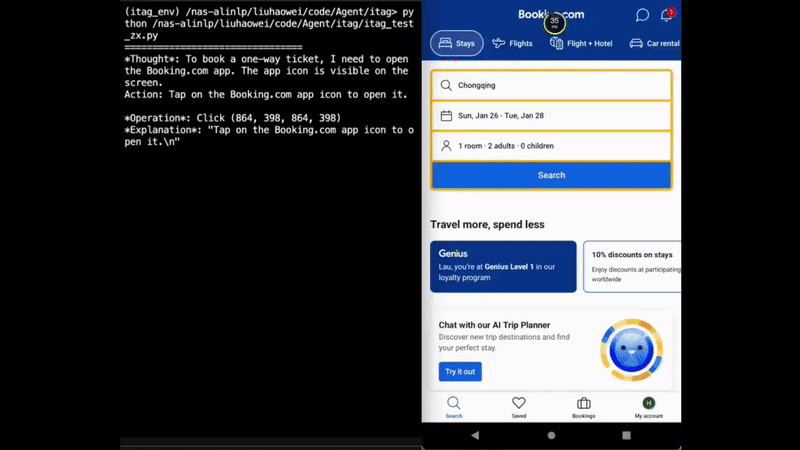Switch to the Car rental tab
The height and width of the screenshot is (450, 800).
pos(655,43)
